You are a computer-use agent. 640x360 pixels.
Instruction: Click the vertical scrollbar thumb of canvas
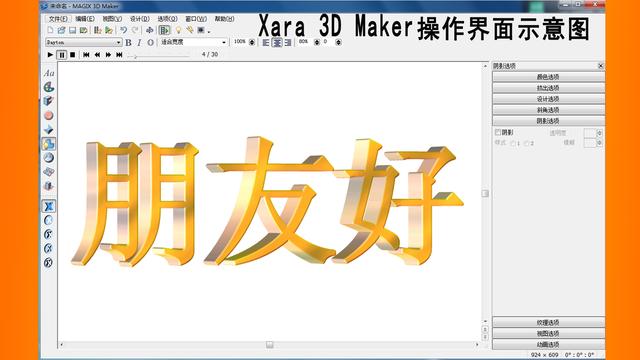485,193
